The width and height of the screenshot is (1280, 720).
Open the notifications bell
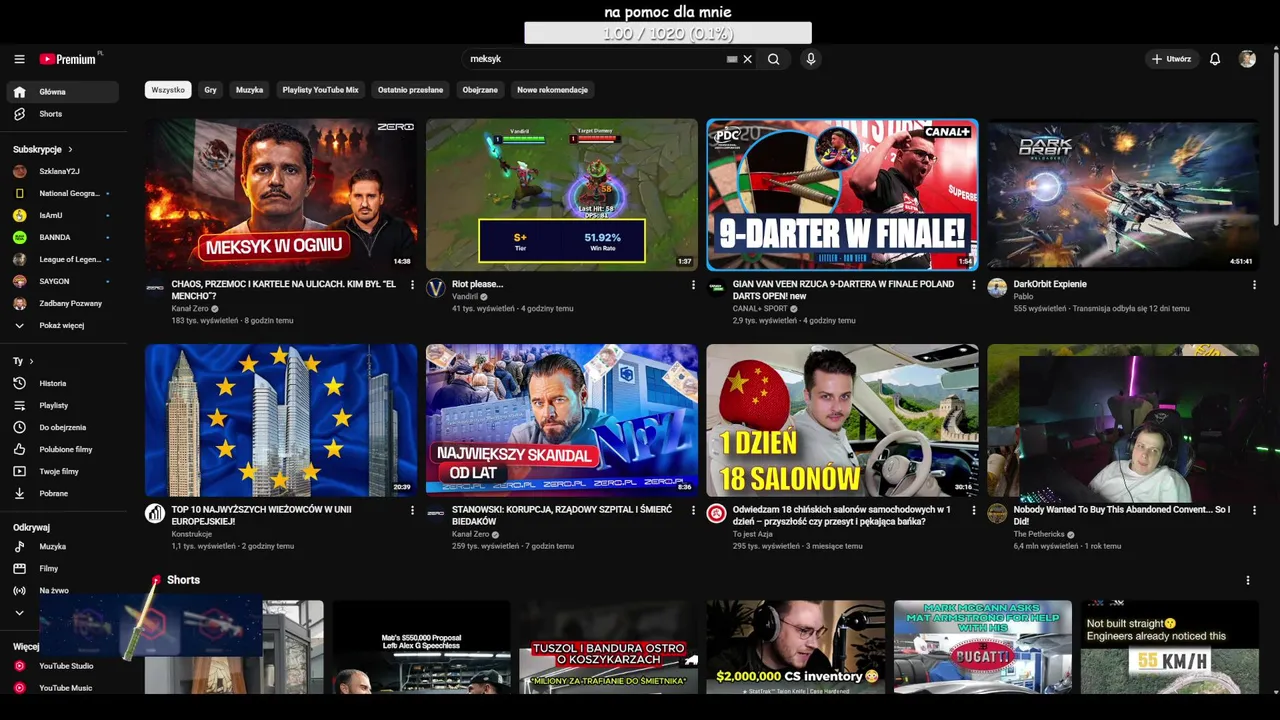1215,59
